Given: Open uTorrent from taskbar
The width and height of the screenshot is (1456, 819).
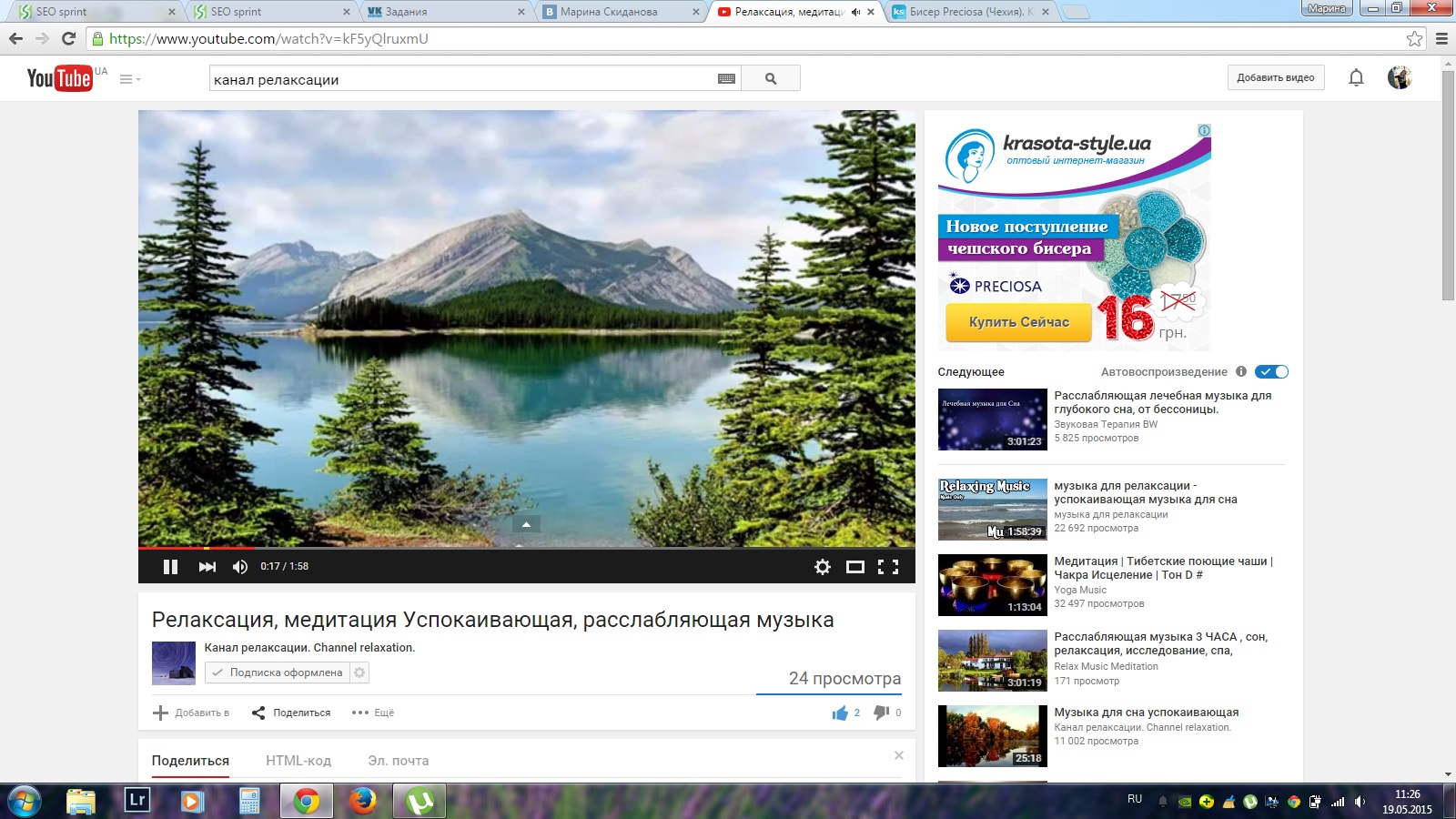Looking at the screenshot, I should coord(420,801).
